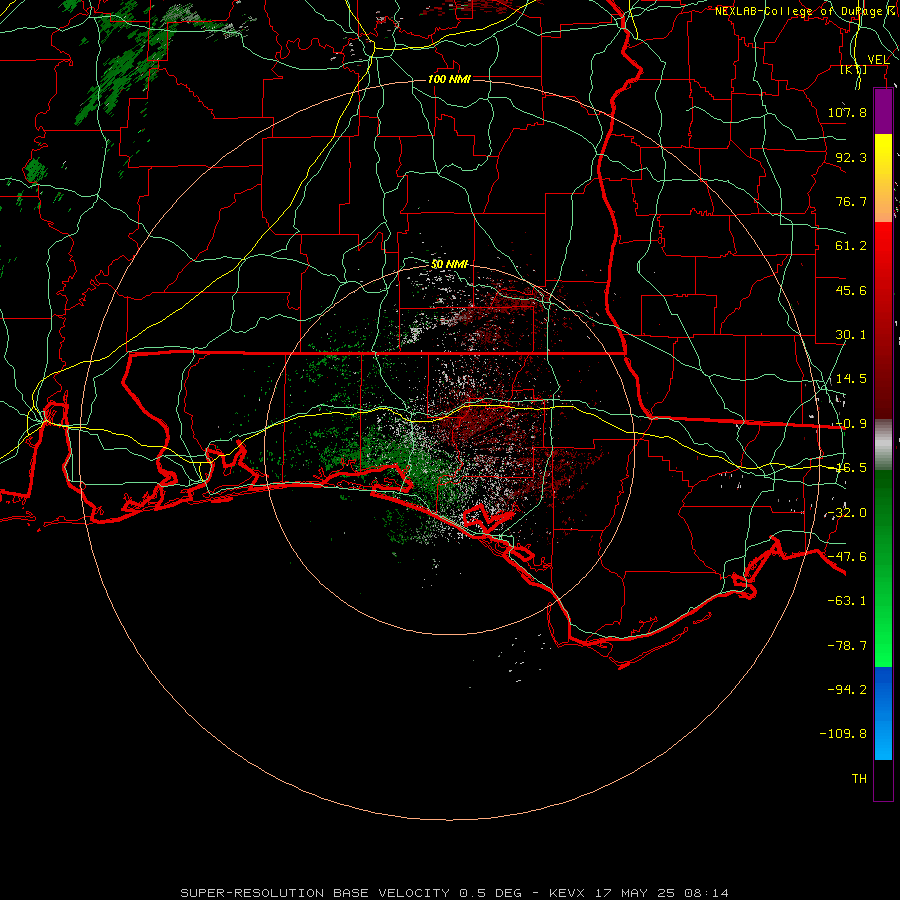The height and width of the screenshot is (900, 900).
Task: Click the -32.0 velocity scale value
Action: tap(847, 513)
